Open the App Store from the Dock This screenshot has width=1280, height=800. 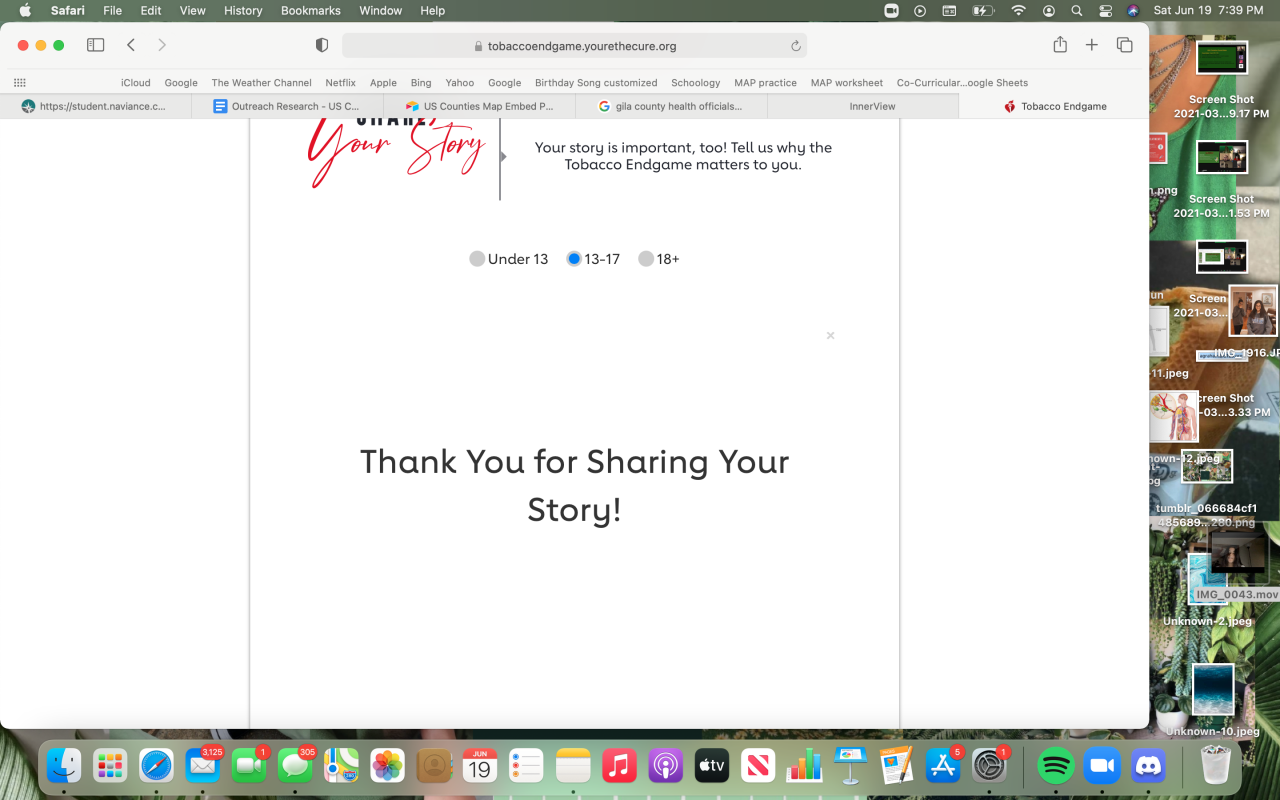(943, 766)
